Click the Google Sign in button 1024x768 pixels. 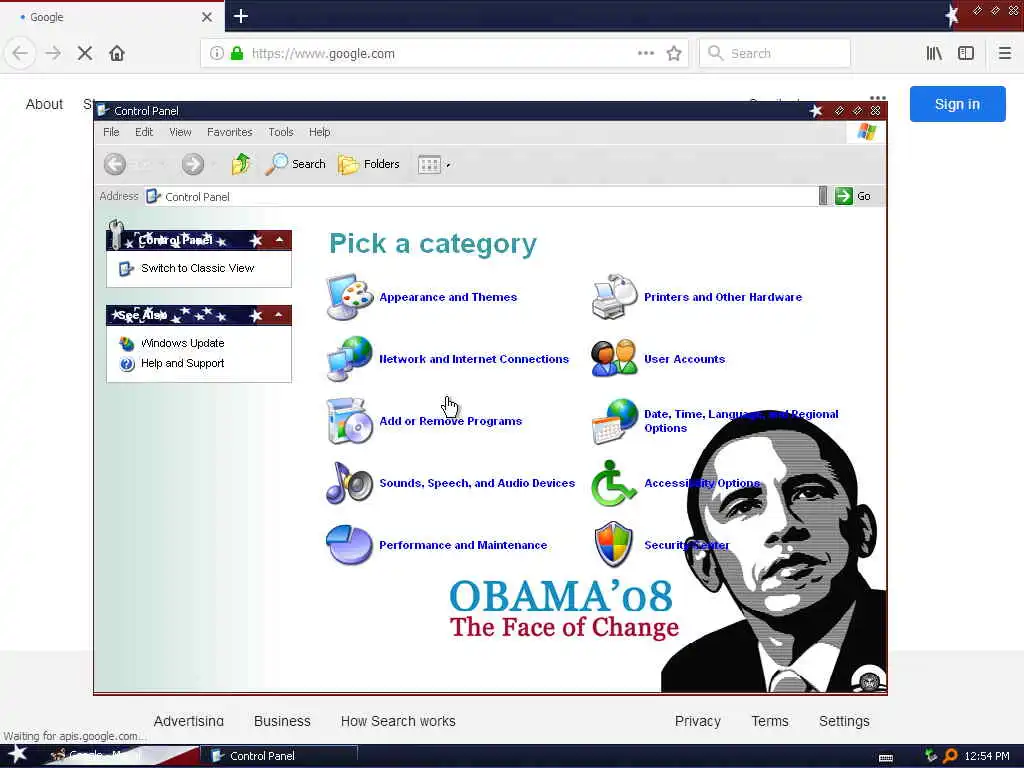click(957, 104)
